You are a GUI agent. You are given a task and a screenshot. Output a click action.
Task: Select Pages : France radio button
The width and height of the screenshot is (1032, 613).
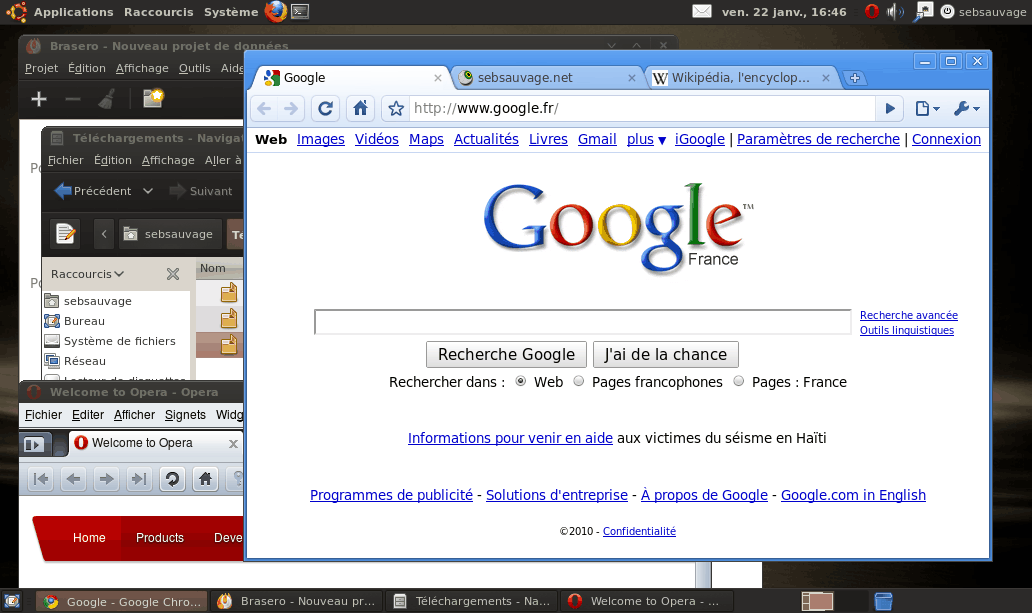(738, 381)
